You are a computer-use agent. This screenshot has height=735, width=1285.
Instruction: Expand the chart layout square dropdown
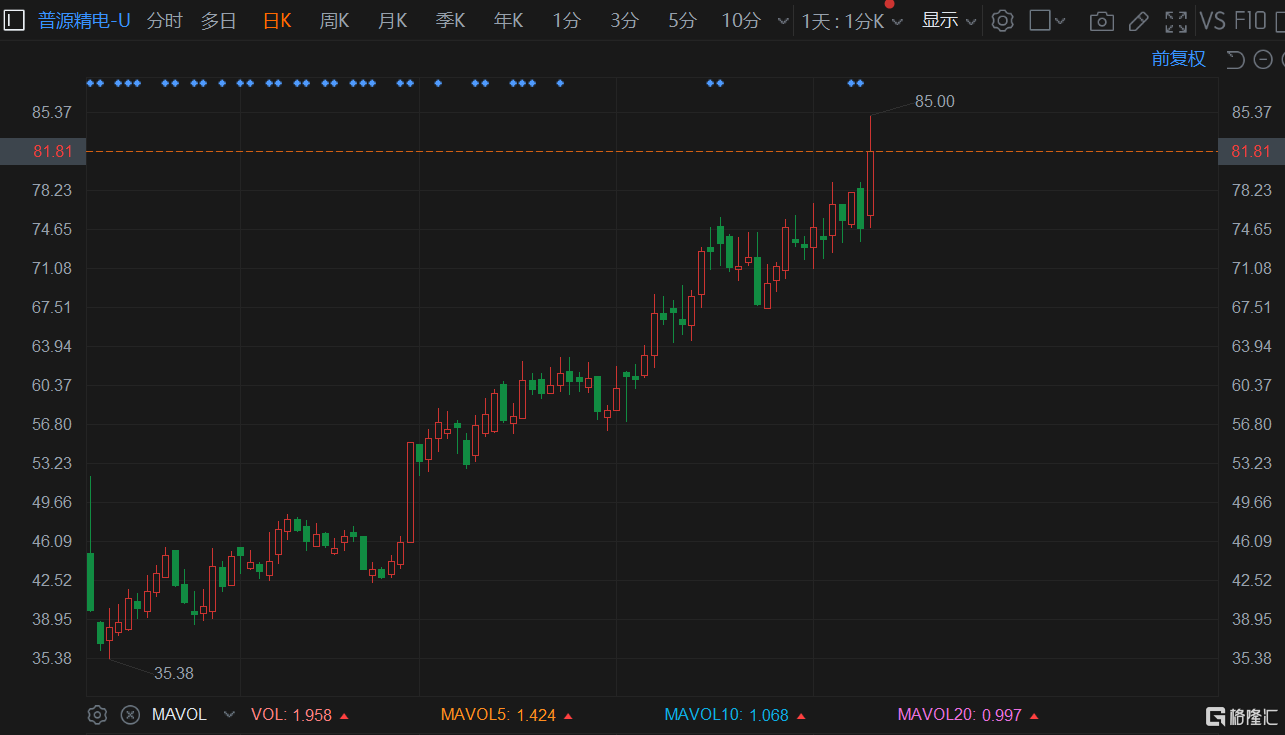pyautogui.click(x=1047, y=21)
